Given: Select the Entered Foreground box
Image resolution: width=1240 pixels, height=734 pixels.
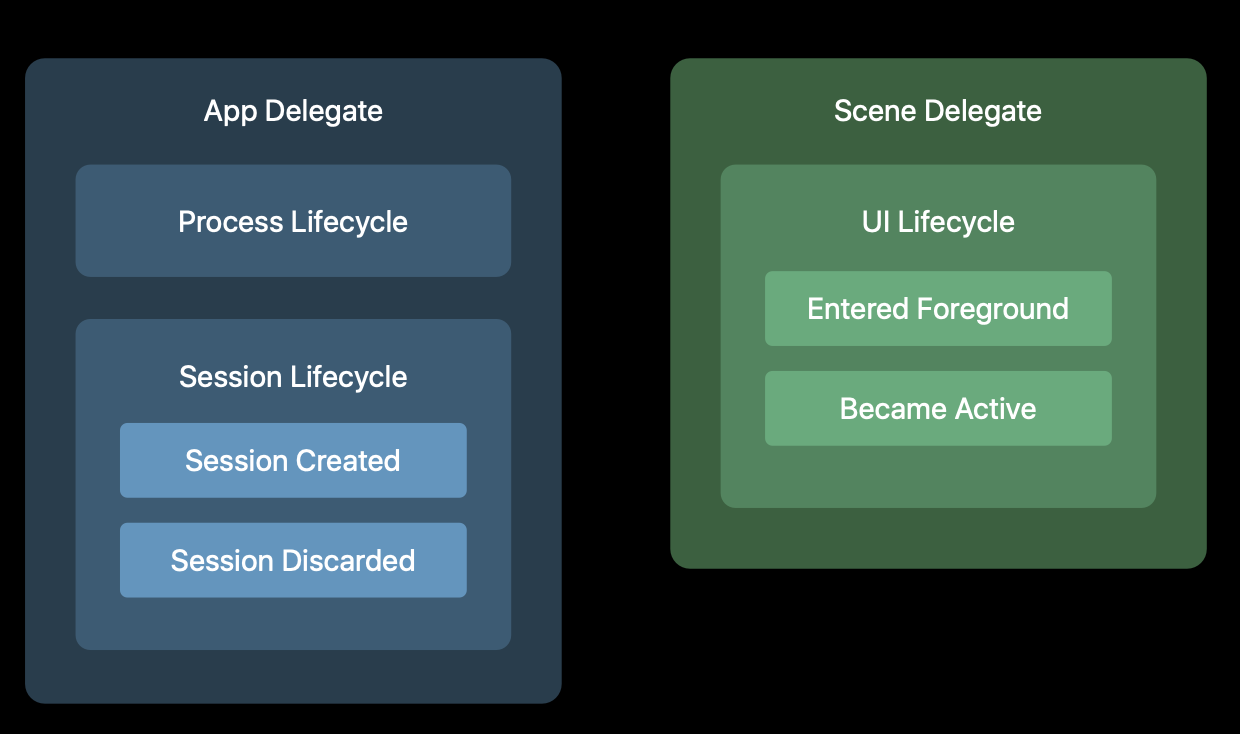Looking at the screenshot, I should point(938,308).
